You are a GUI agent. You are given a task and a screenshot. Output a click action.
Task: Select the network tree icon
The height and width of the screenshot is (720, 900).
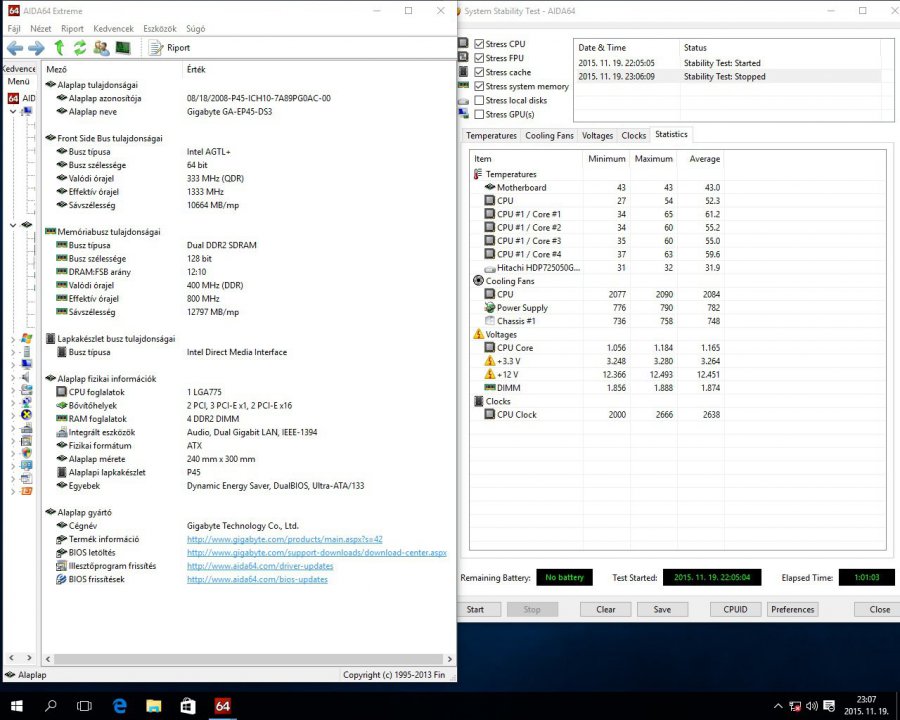(x=26, y=402)
